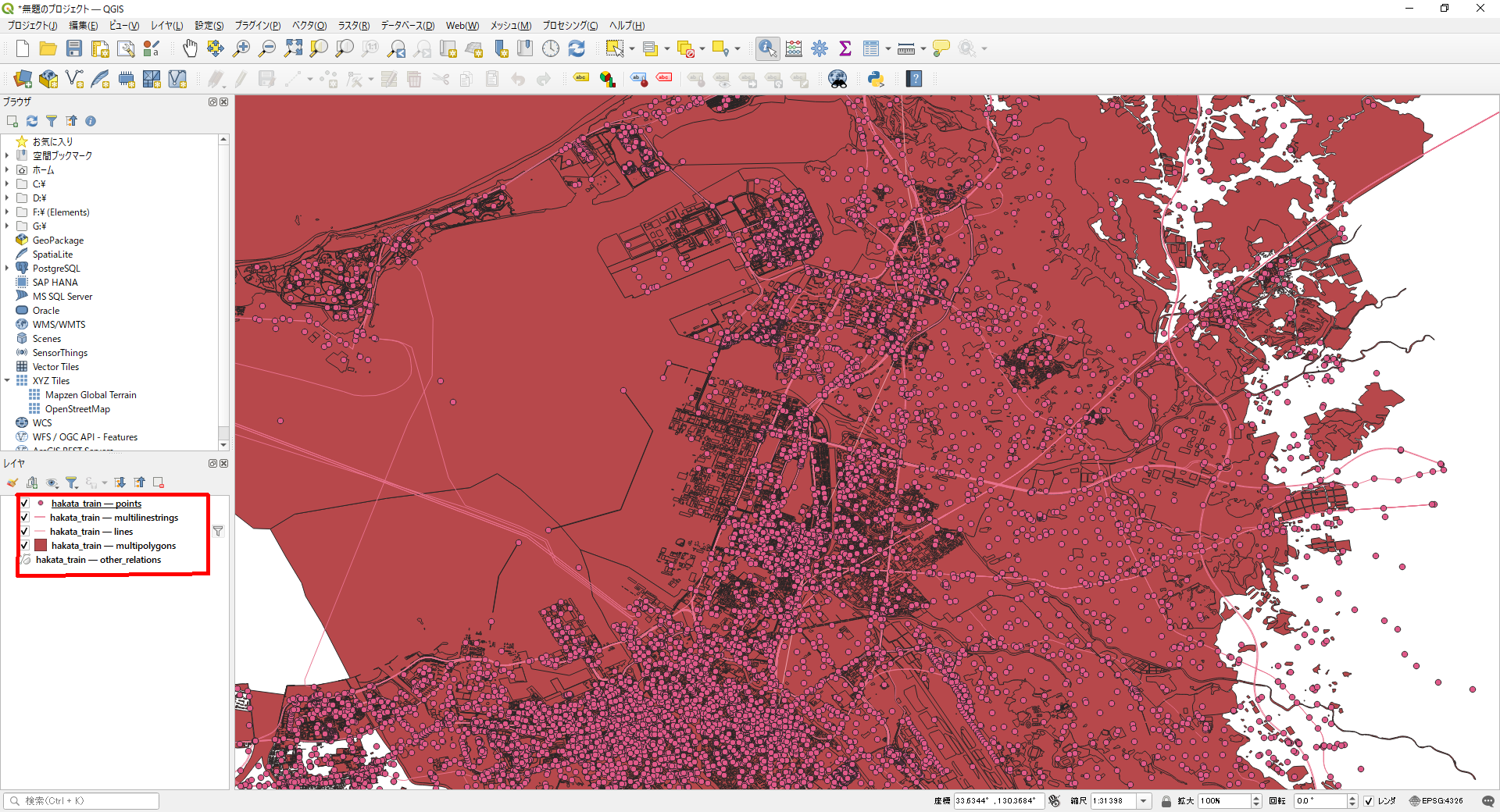
Task: Toggle the render checkbox in status bar
Action: coord(1369,801)
